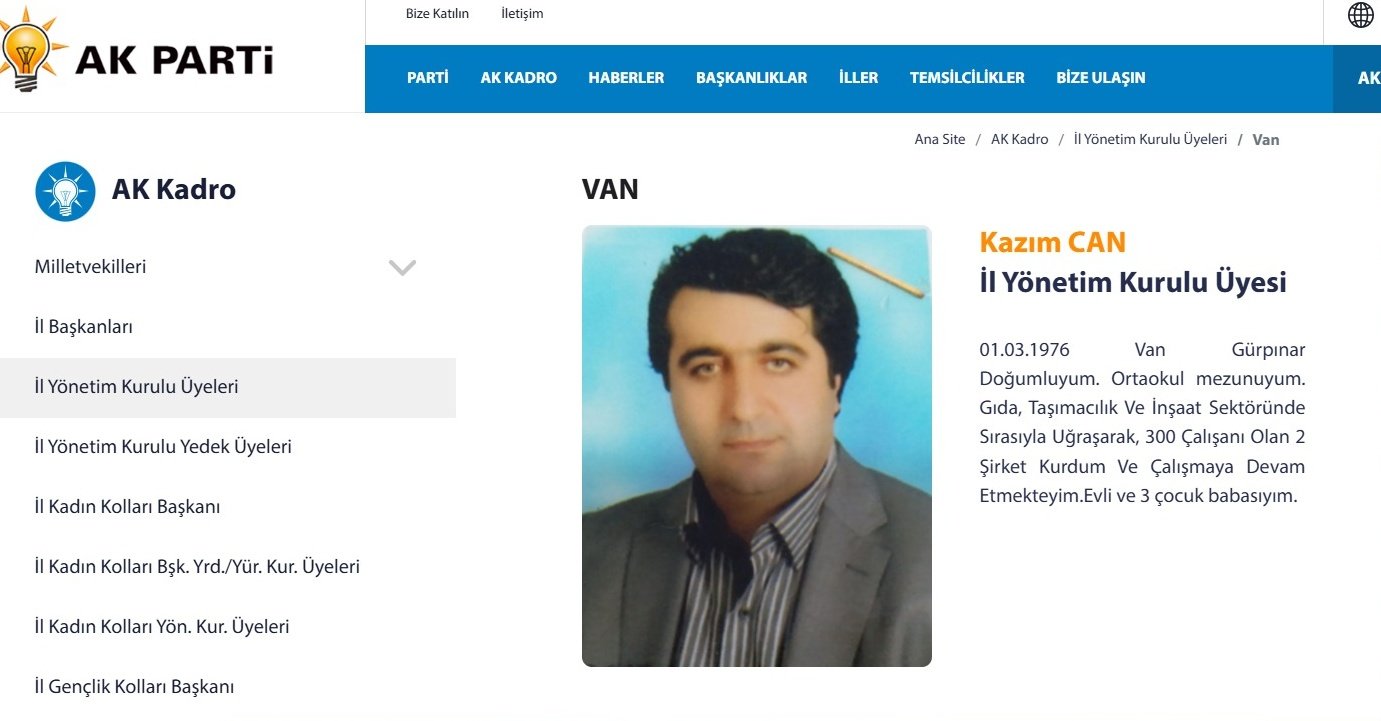Open the globe language selector icon

tap(1360, 15)
